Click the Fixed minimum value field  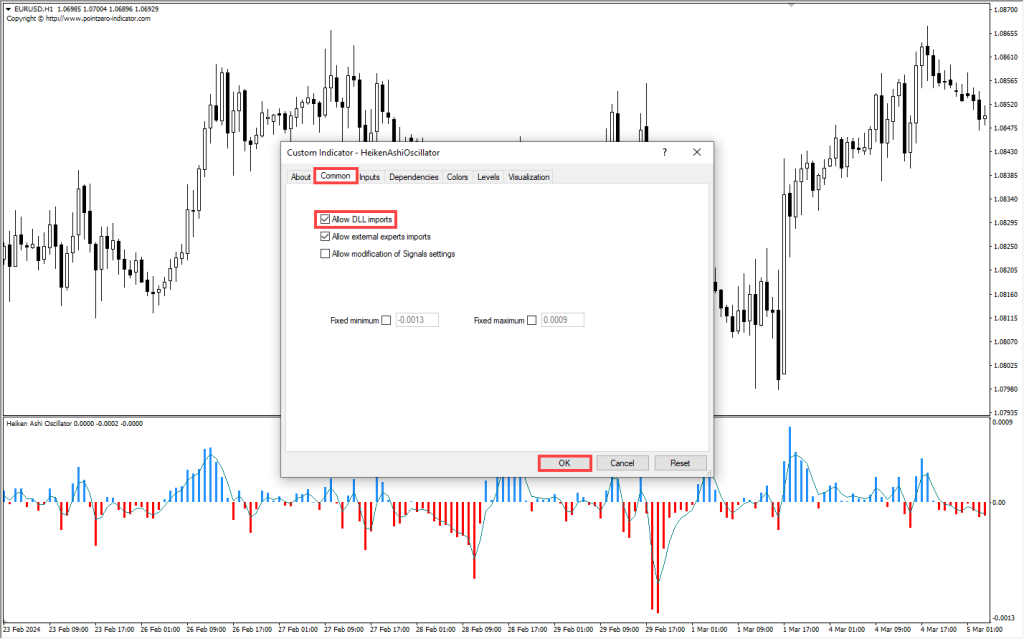(417, 321)
